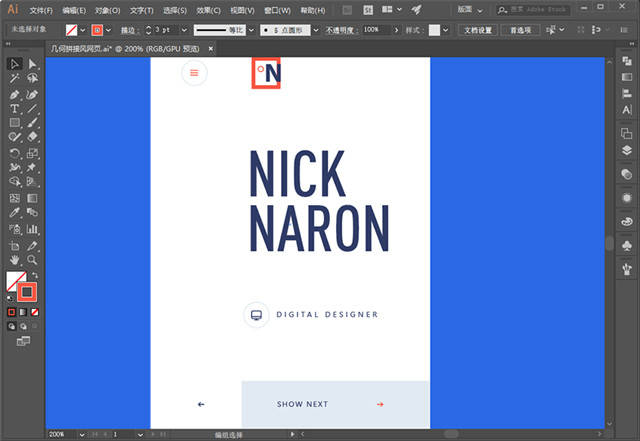
Task: Select the Zoom magnifier tool
Action: (33, 259)
